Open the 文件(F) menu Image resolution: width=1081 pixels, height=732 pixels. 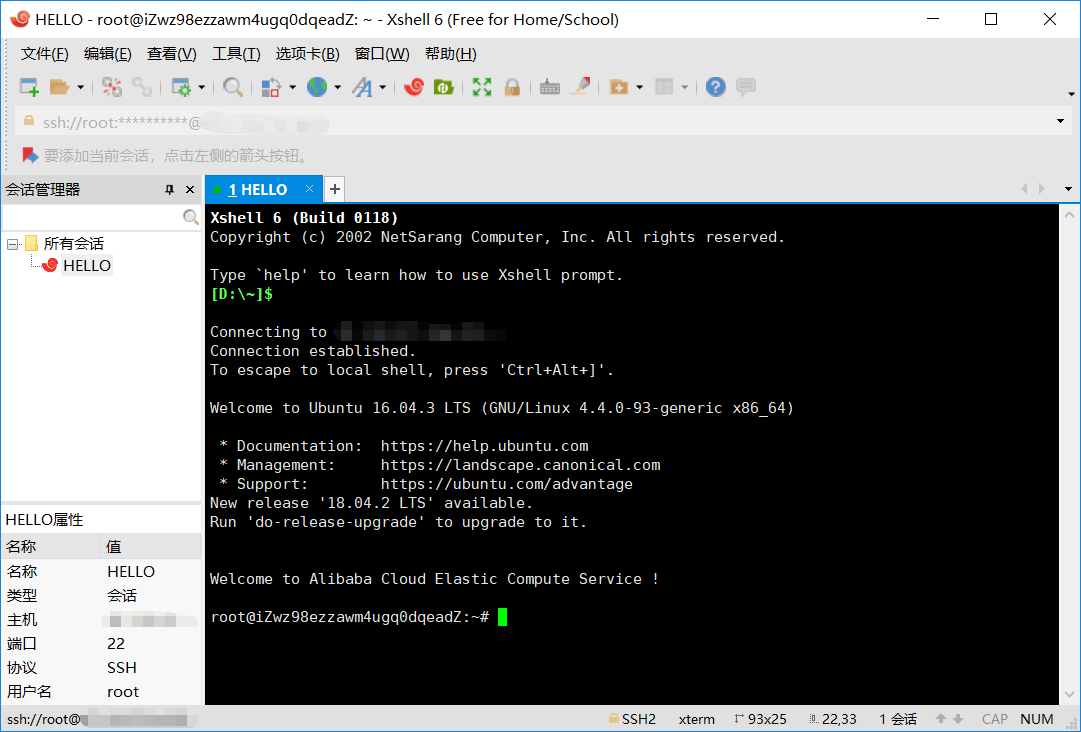pos(45,54)
